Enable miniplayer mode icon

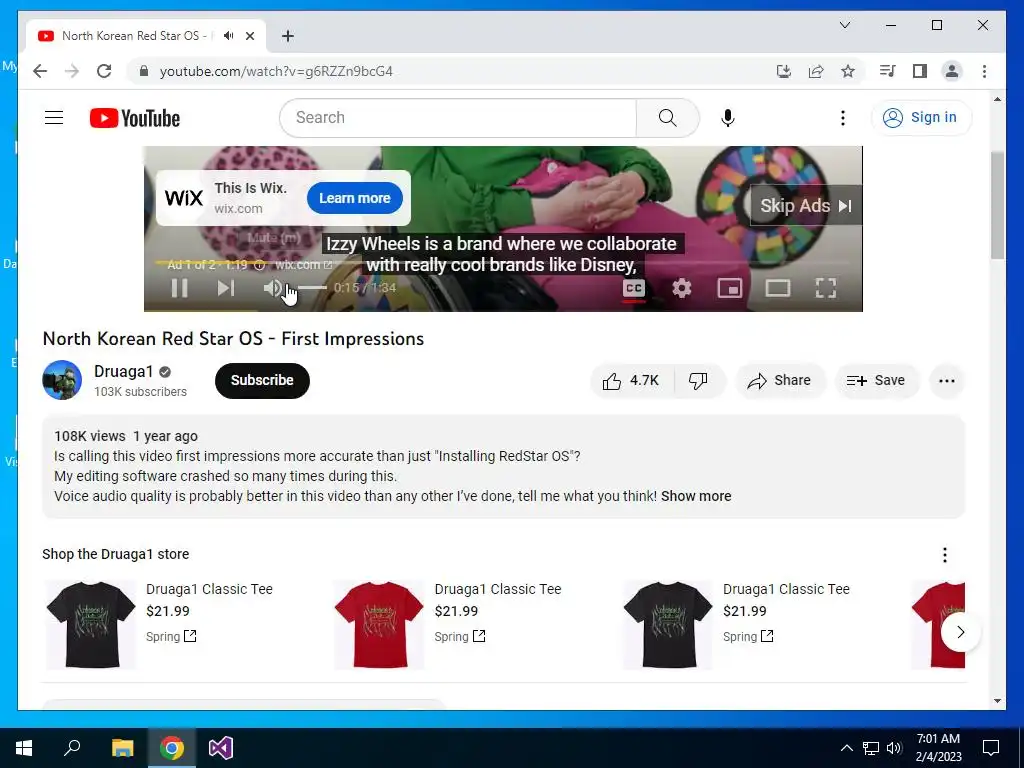coord(729,288)
